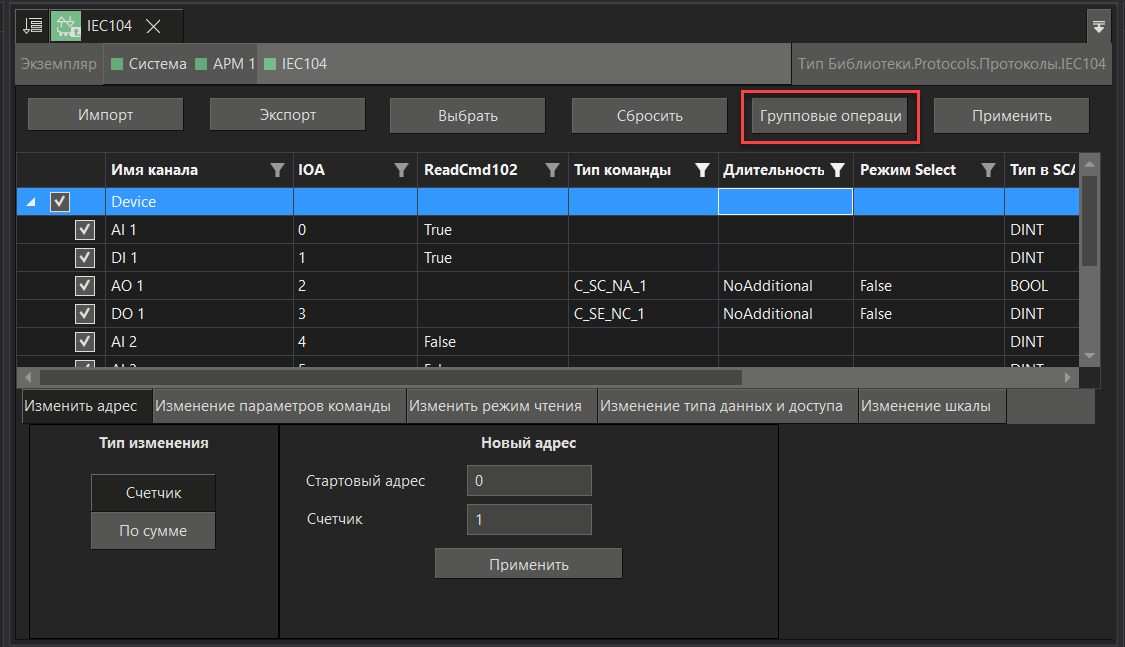Click the Стартовый адрес input field
Screen dimensions: 1125x647
(529, 481)
